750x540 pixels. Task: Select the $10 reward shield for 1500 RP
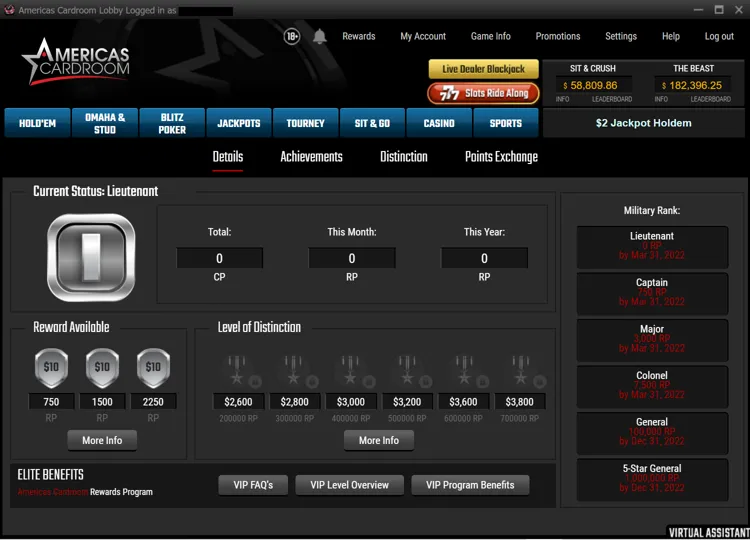pos(102,368)
